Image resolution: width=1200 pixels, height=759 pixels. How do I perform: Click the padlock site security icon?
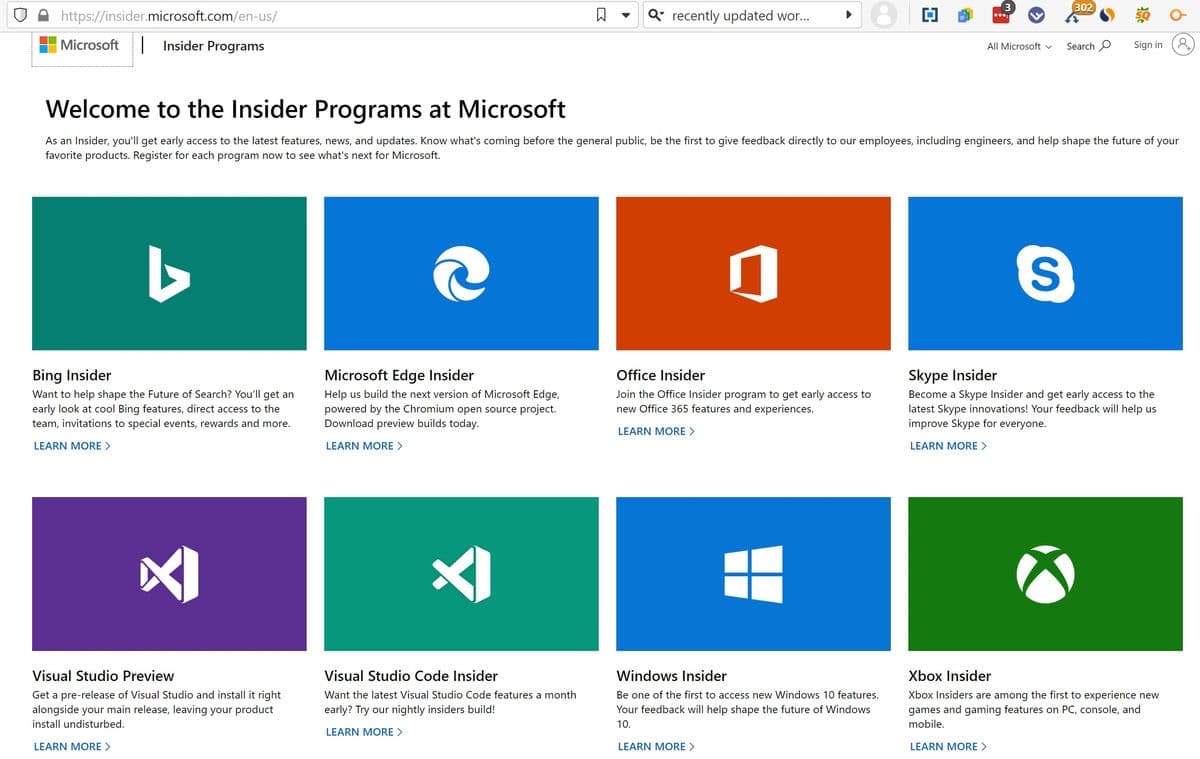[43, 16]
